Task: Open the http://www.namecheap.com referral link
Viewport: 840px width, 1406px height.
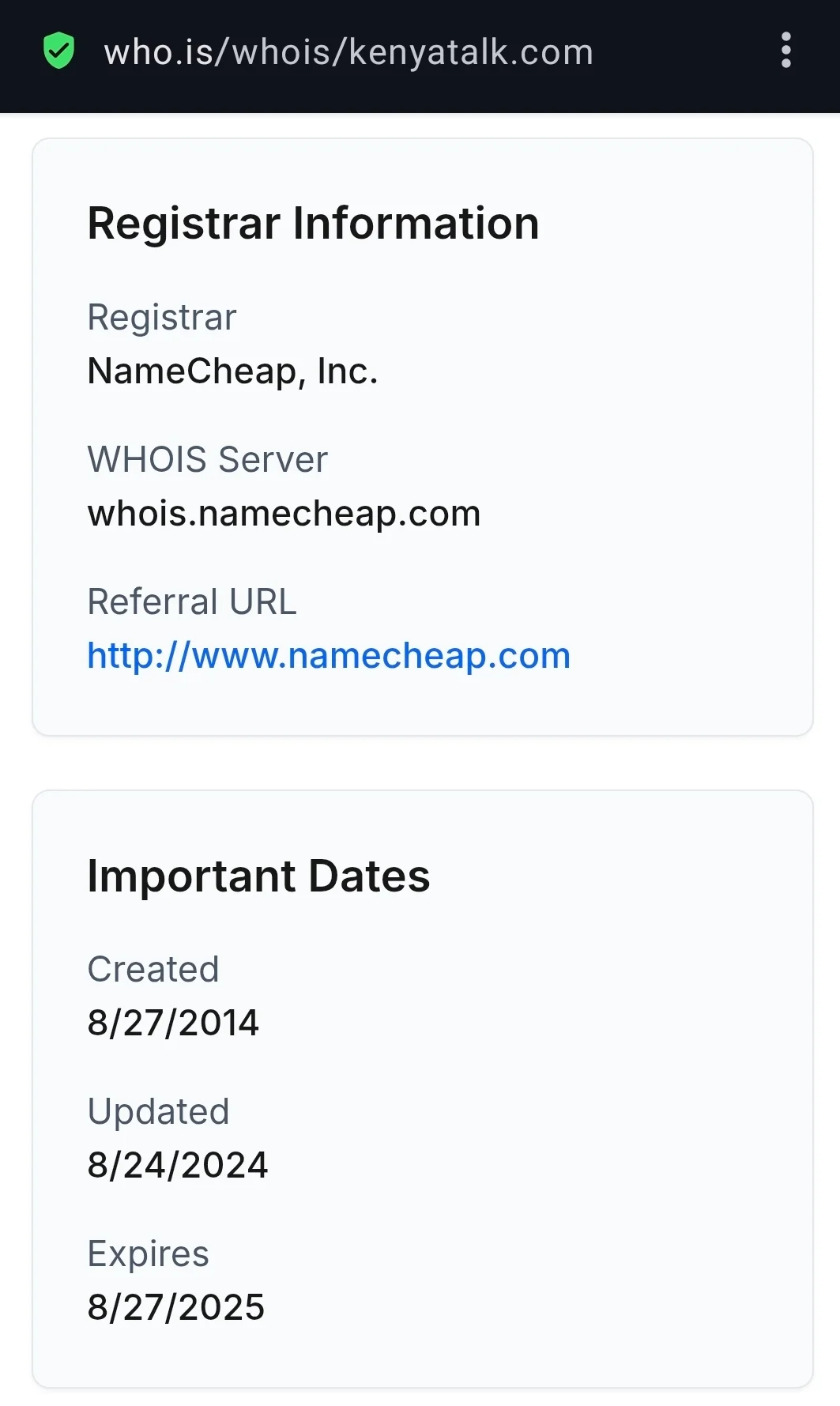Action: pyautogui.click(x=329, y=655)
